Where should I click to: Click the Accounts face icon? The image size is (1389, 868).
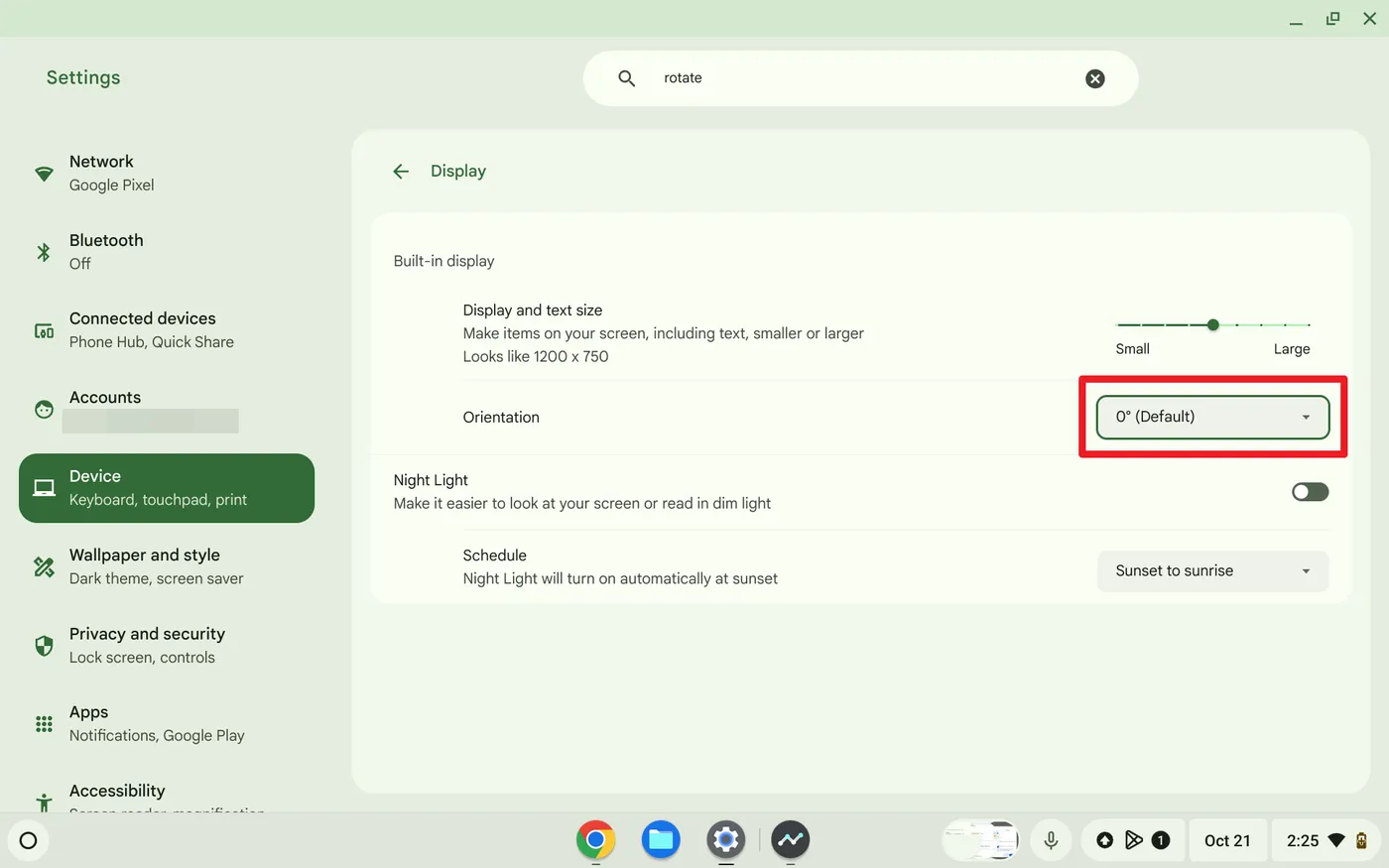pos(44,409)
